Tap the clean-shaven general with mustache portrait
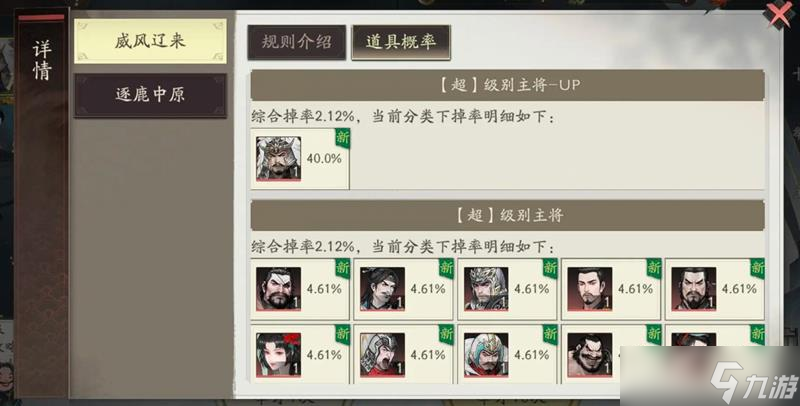This screenshot has width=800, height=406. coord(590,289)
